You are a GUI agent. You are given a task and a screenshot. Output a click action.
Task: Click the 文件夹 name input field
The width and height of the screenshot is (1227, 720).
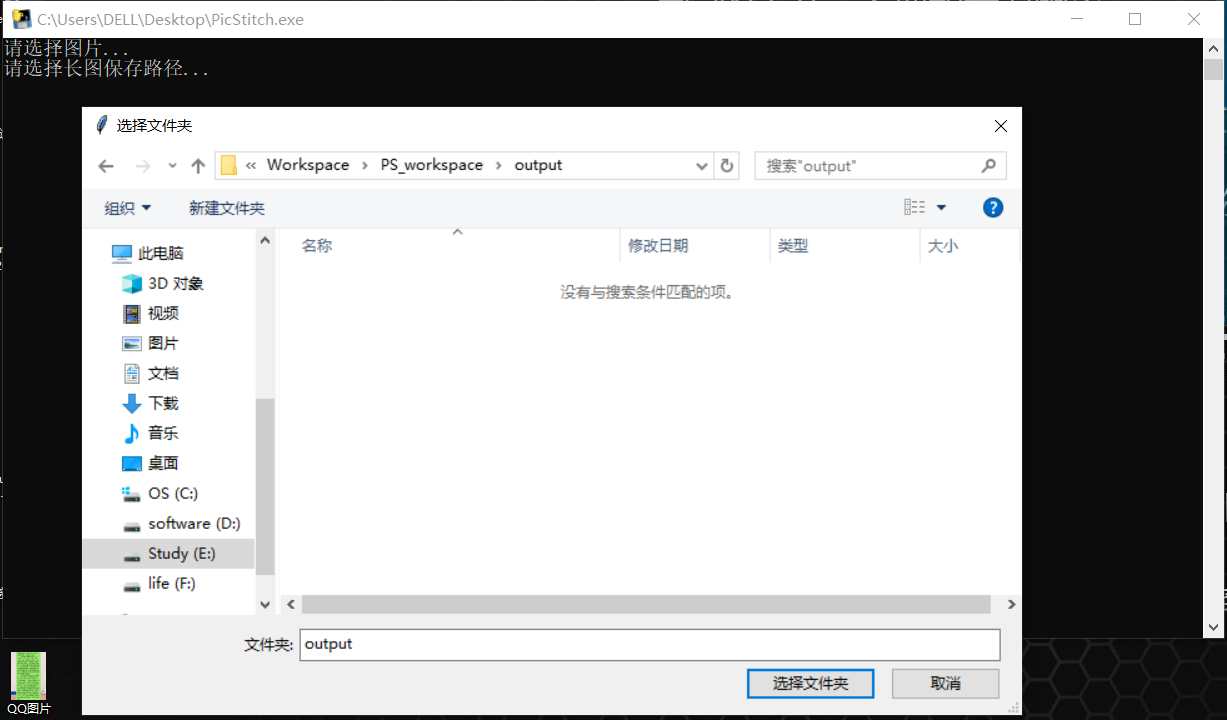point(649,644)
